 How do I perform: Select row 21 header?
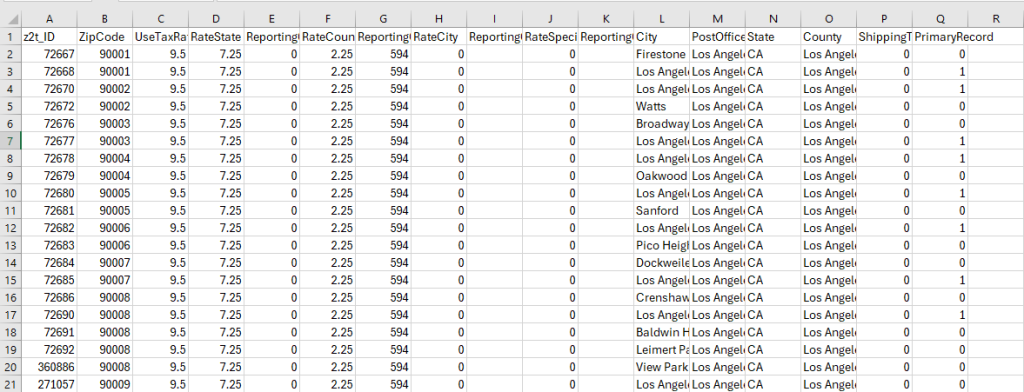(x=10, y=384)
